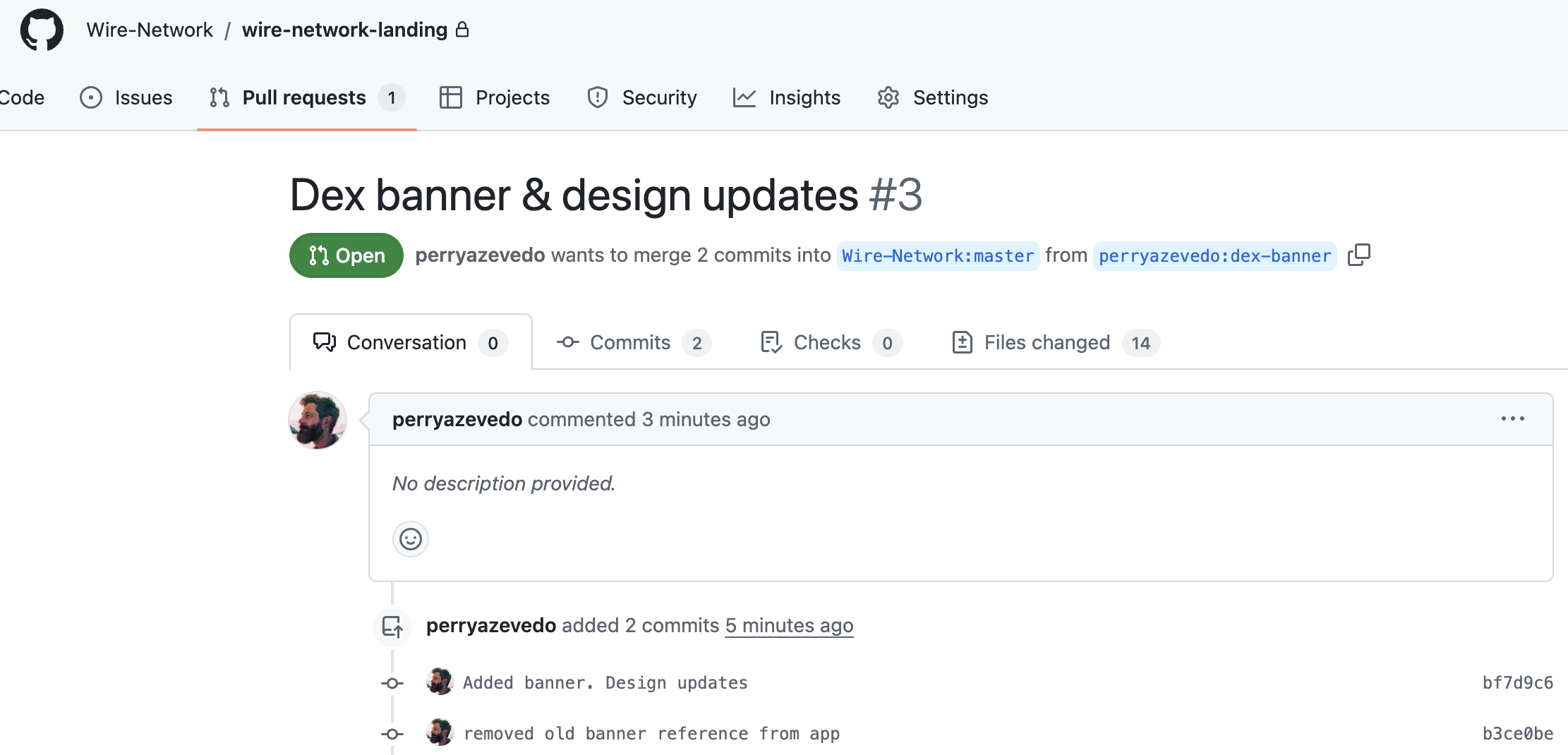Screen dimensions: 1568x755
Task: Open commit hash bf7d9c6
Action: click(1517, 682)
